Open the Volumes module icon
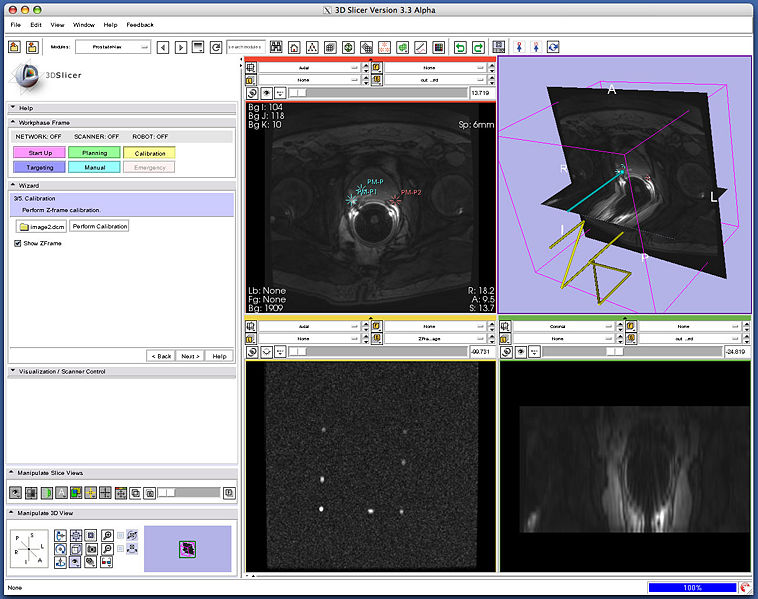Screen dimensions: 758x599 tap(330, 47)
